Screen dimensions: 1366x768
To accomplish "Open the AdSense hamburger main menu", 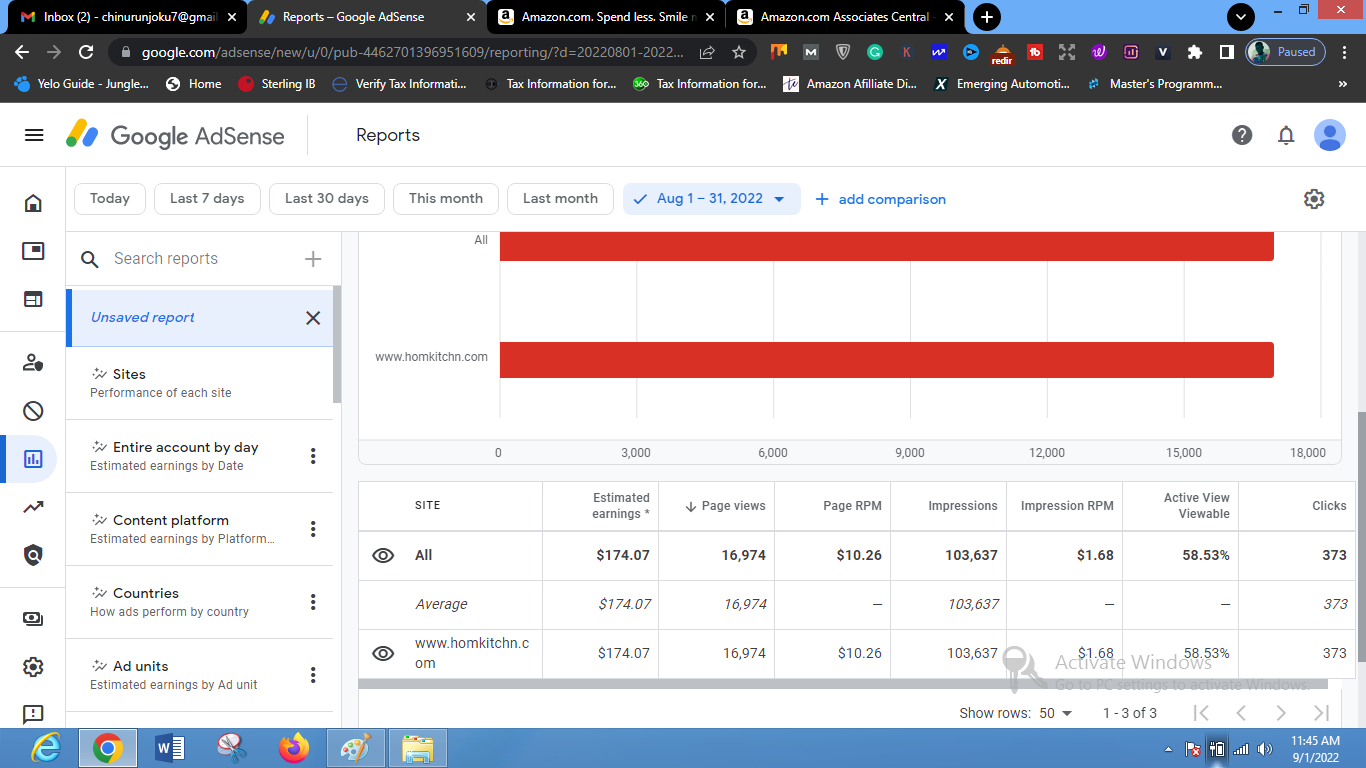I will click(x=34, y=135).
